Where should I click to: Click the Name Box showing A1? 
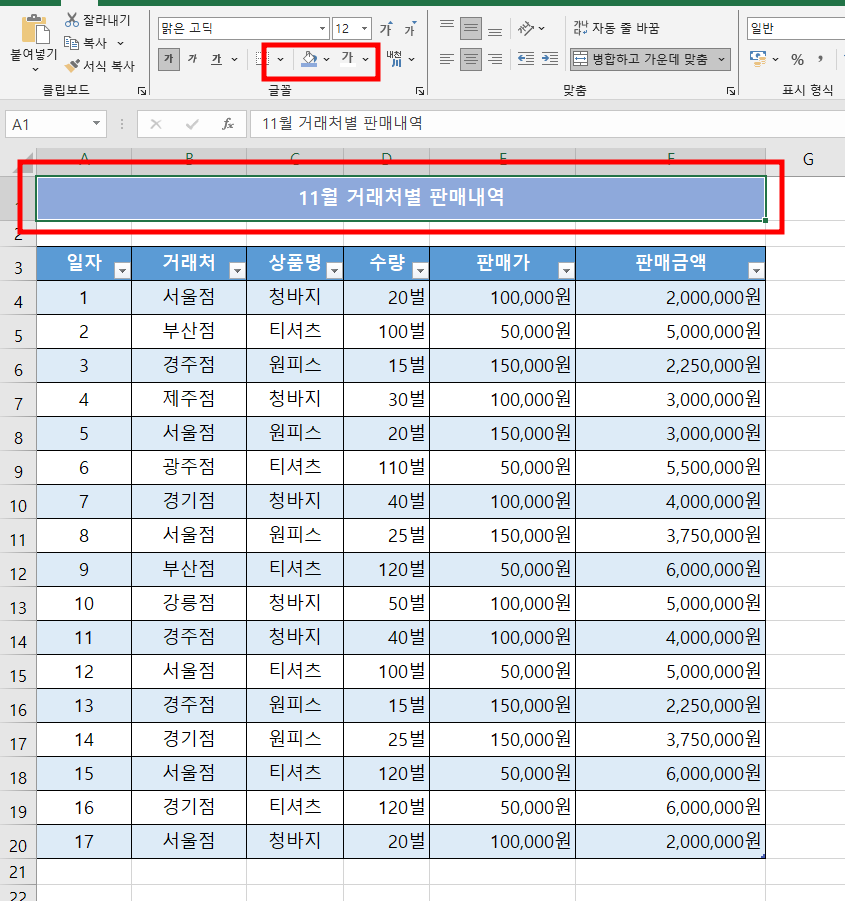pyautogui.click(x=56, y=124)
